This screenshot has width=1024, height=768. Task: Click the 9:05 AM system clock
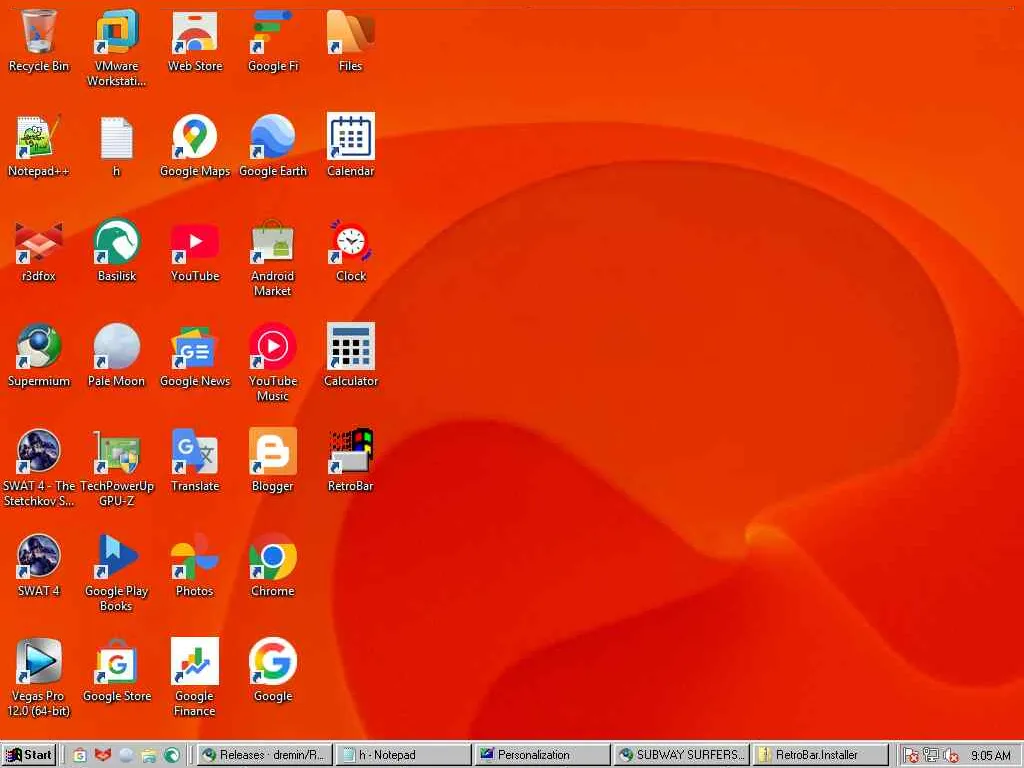990,756
